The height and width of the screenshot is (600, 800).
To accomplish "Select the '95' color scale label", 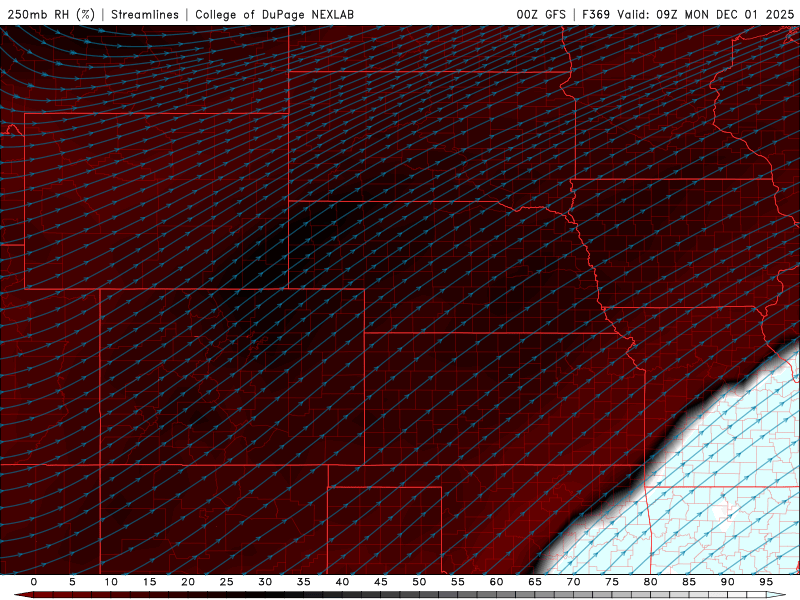I will [x=766, y=582].
